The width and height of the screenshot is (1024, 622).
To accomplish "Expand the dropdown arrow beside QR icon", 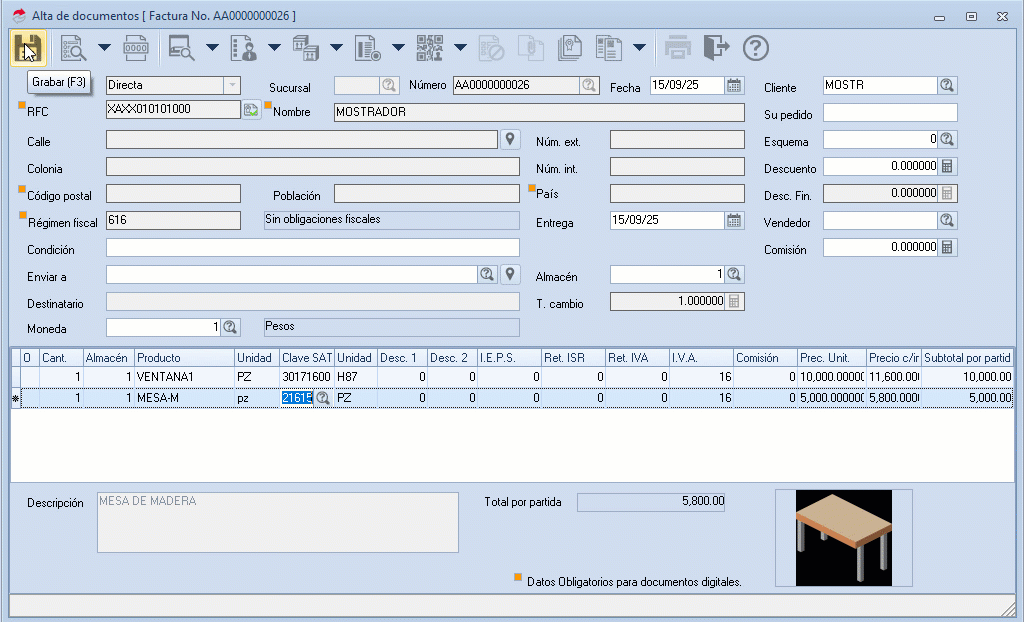I will 460,47.
